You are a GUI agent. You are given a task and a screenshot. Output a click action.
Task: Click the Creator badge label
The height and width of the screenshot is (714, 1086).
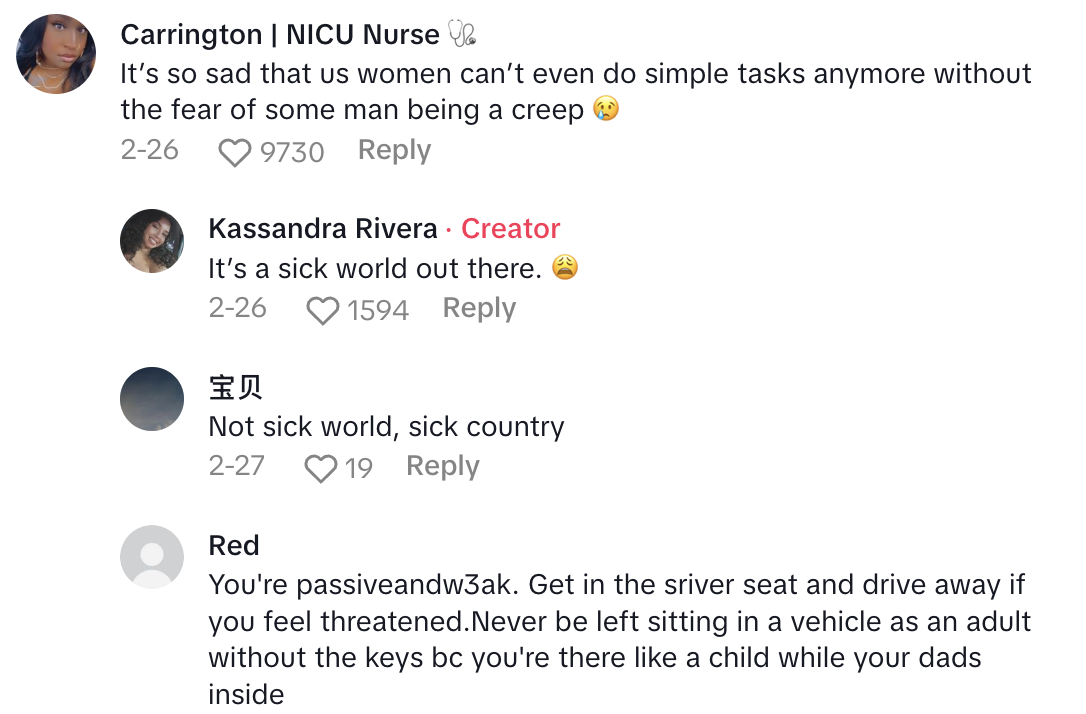(x=510, y=229)
